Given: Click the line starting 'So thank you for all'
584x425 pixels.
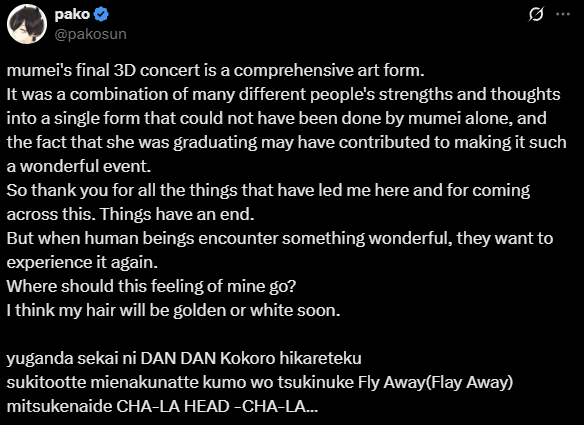Looking at the screenshot, I should click(x=268, y=191).
